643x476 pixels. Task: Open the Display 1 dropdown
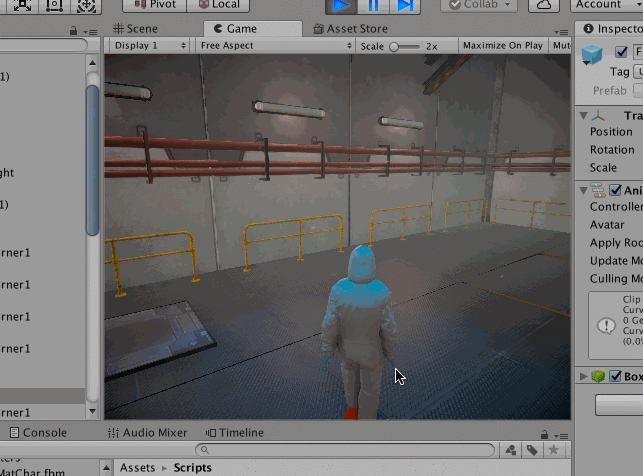pos(150,46)
